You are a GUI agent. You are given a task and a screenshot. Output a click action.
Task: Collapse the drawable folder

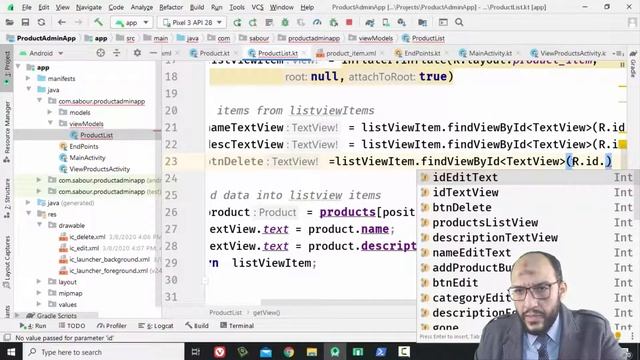click(40, 224)
